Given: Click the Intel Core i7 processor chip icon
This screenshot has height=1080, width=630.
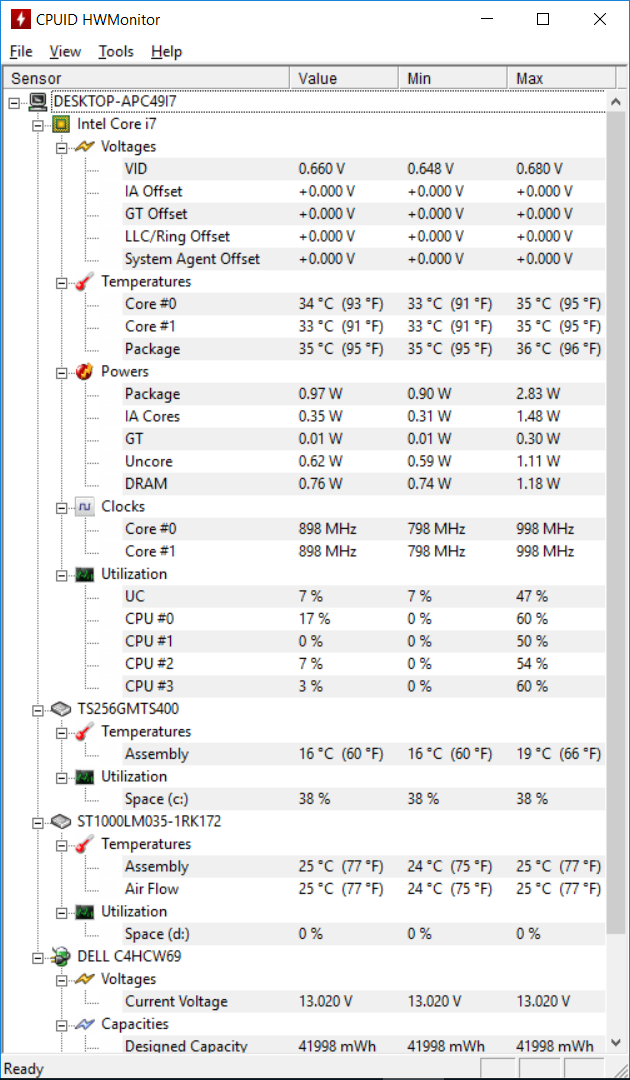Looking at the screenshot, I should [61, 124].
